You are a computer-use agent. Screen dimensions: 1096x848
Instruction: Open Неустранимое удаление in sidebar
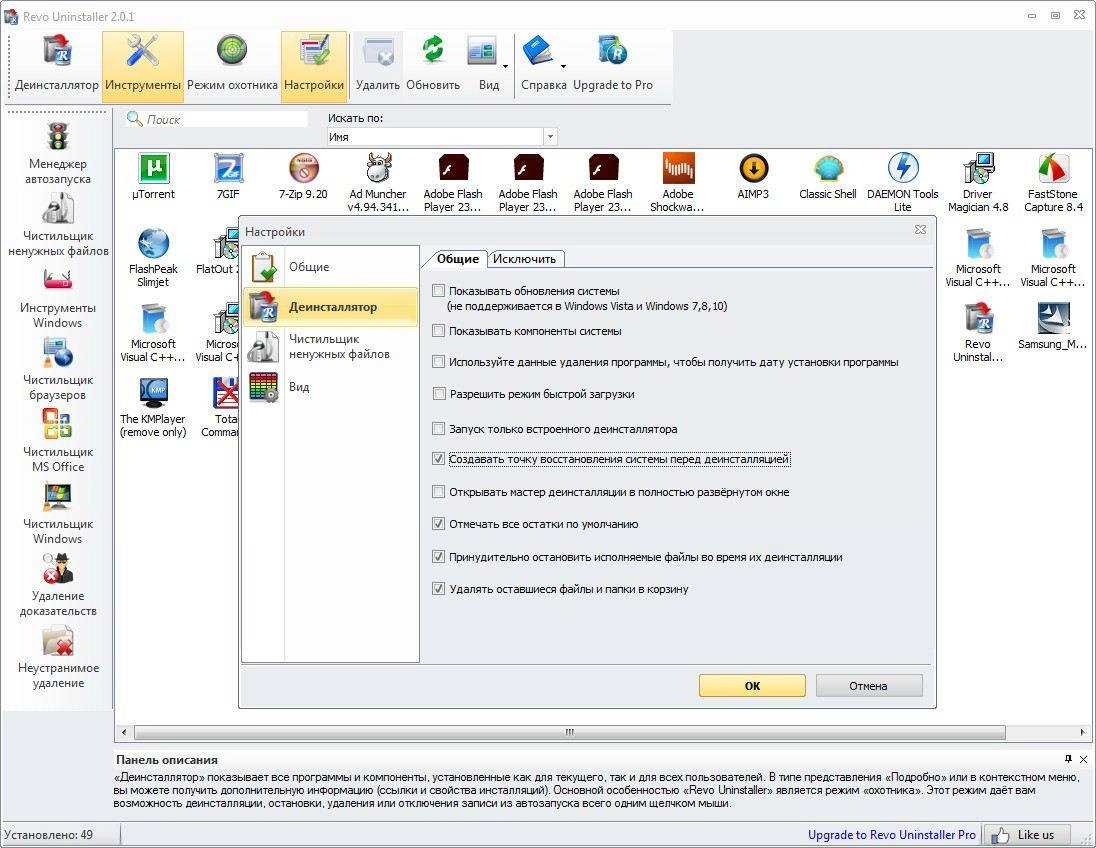(x=58, y=658)
